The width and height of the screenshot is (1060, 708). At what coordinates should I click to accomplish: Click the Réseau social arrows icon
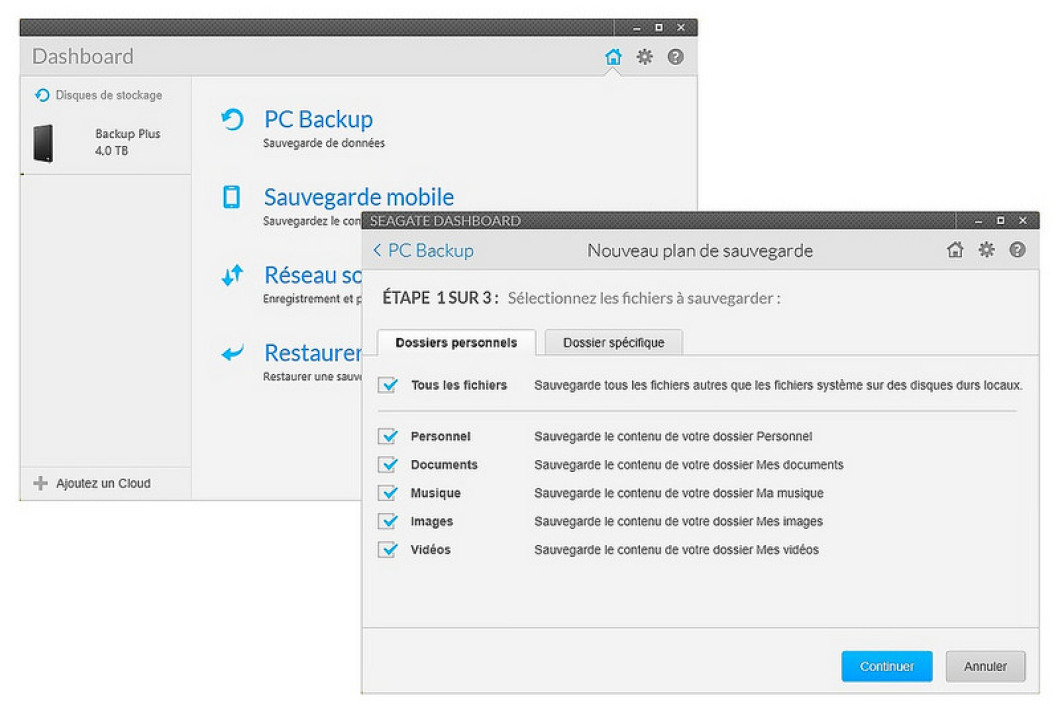(x=233, y=275)
